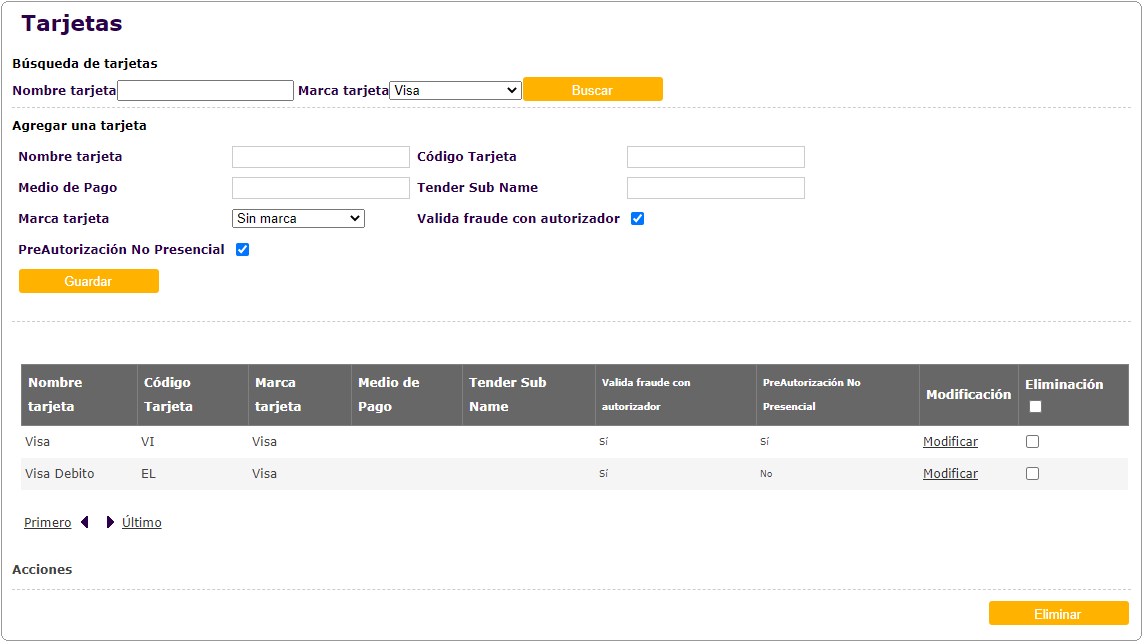Check the Eliminación box for Visa Debito
This screenshot has width=1144, height=642.
click(x=1033, y=473)
